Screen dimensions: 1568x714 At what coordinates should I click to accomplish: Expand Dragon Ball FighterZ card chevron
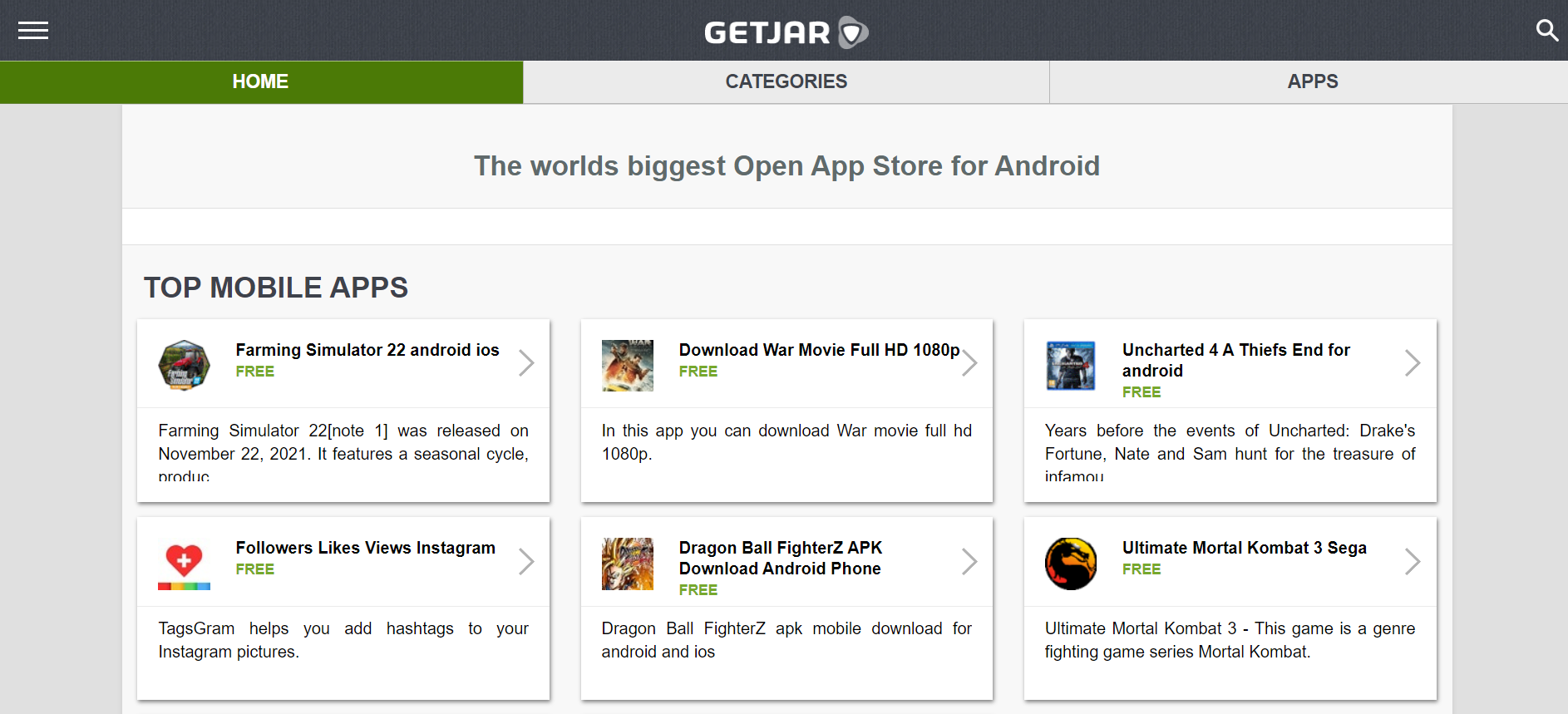pos(969,561)
